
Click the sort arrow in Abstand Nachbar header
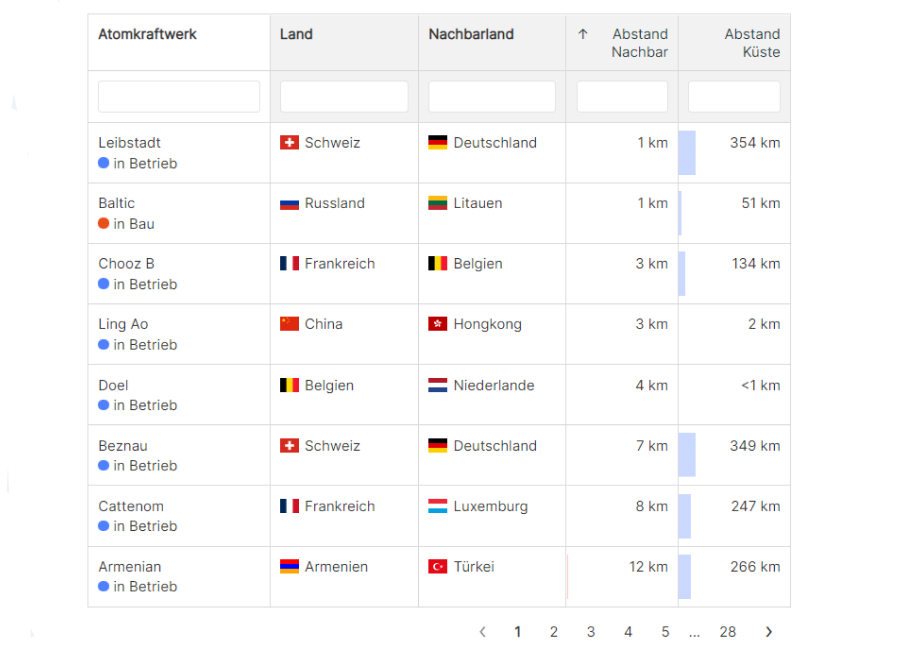583,34
